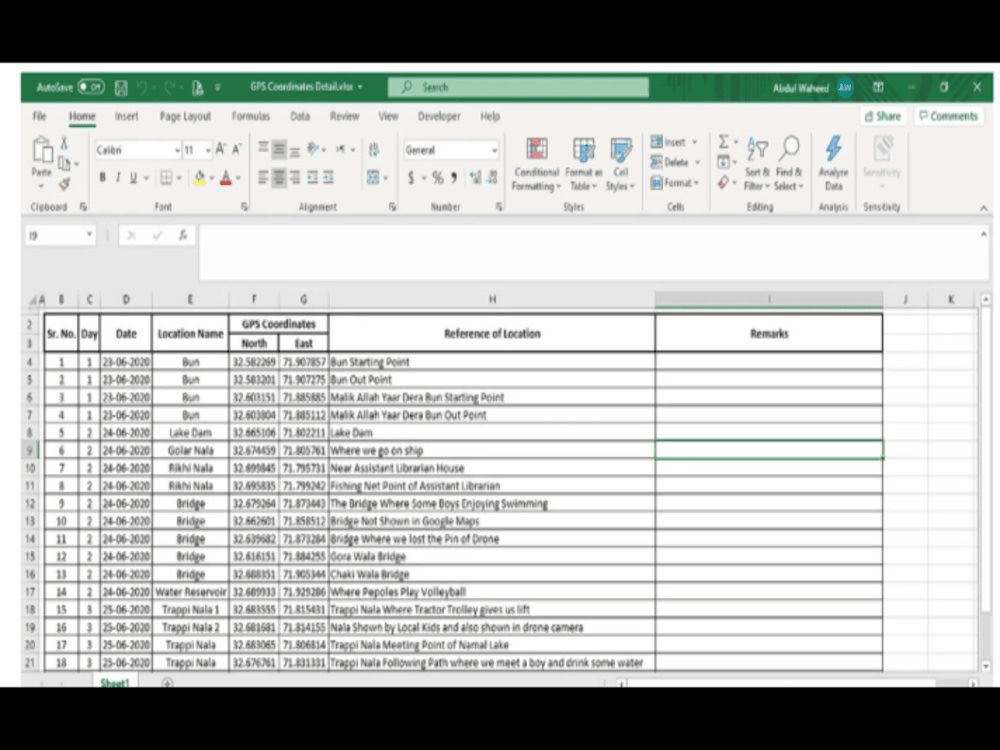Click the Ribbon Display Options icon
This screenshot has width=1000, height=750.
pyautogui.click(x=878, y=87)
